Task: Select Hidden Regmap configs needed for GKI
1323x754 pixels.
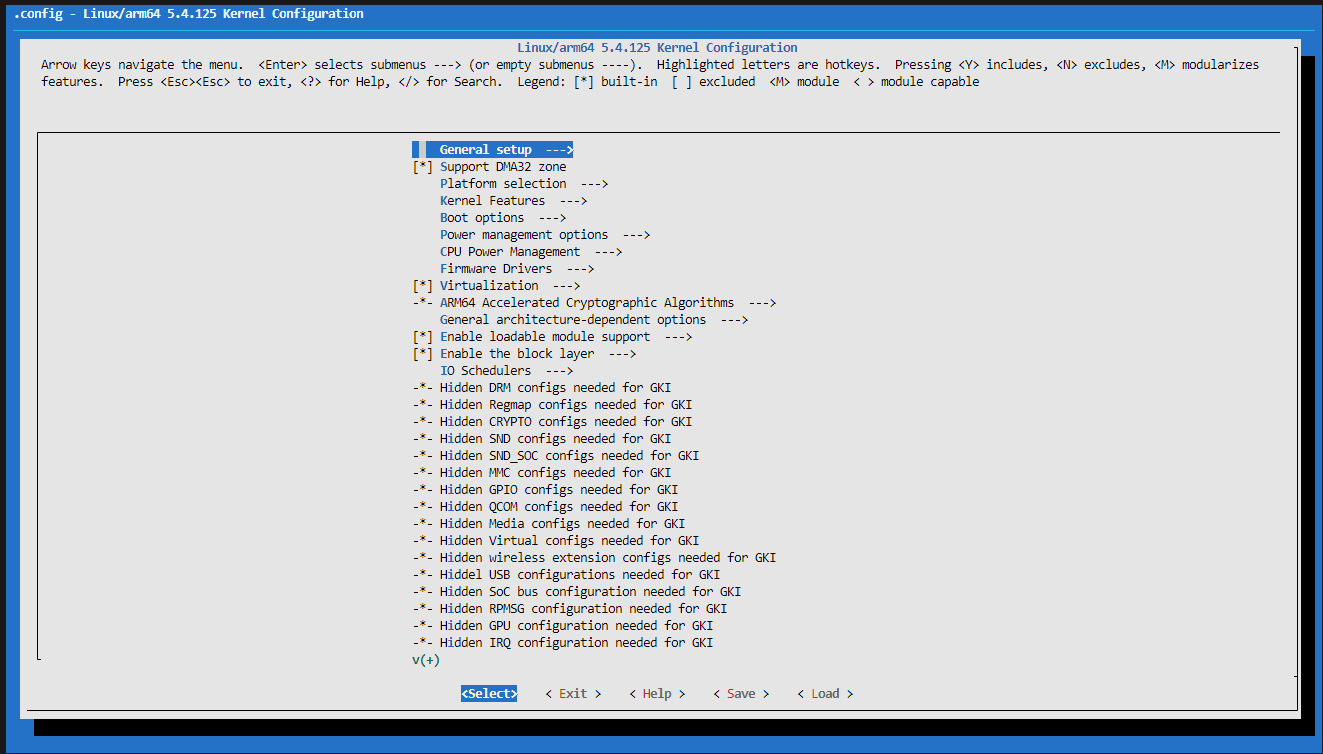Action: pyautogui.click(x=552, y=405)
